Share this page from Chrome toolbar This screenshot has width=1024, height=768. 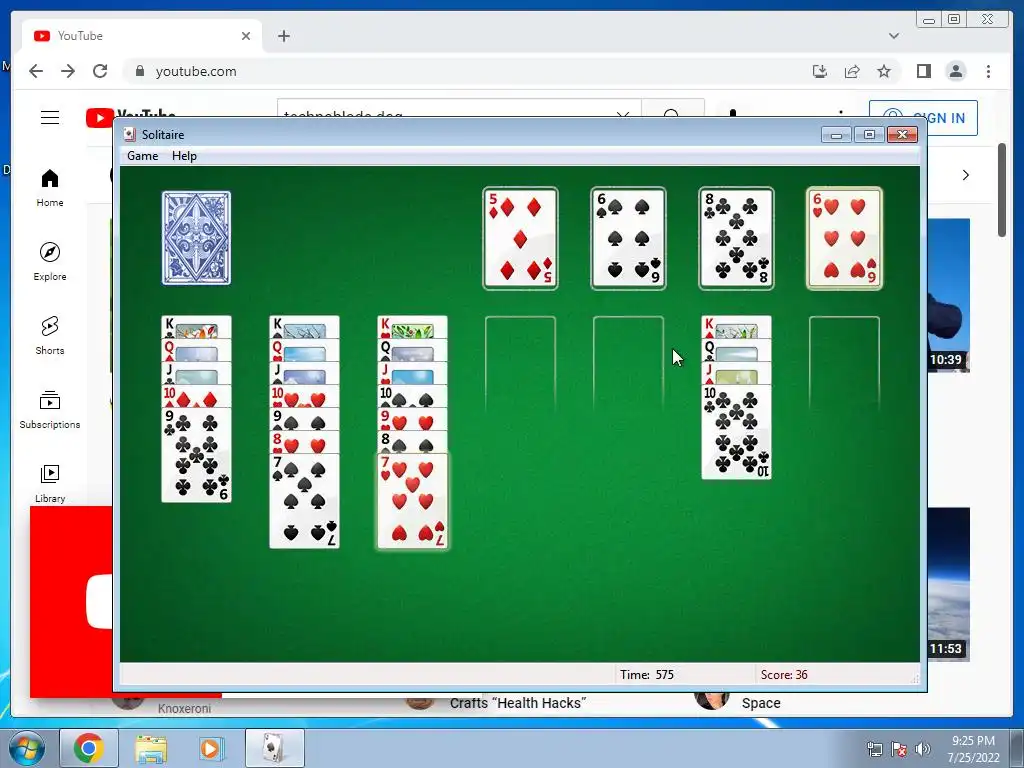(x=852, y=71)
